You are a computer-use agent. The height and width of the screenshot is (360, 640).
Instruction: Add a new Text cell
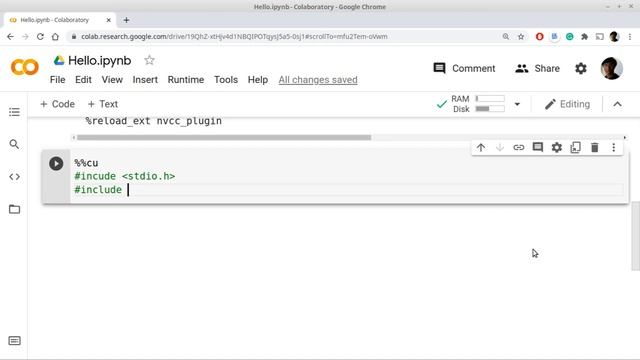103,104
